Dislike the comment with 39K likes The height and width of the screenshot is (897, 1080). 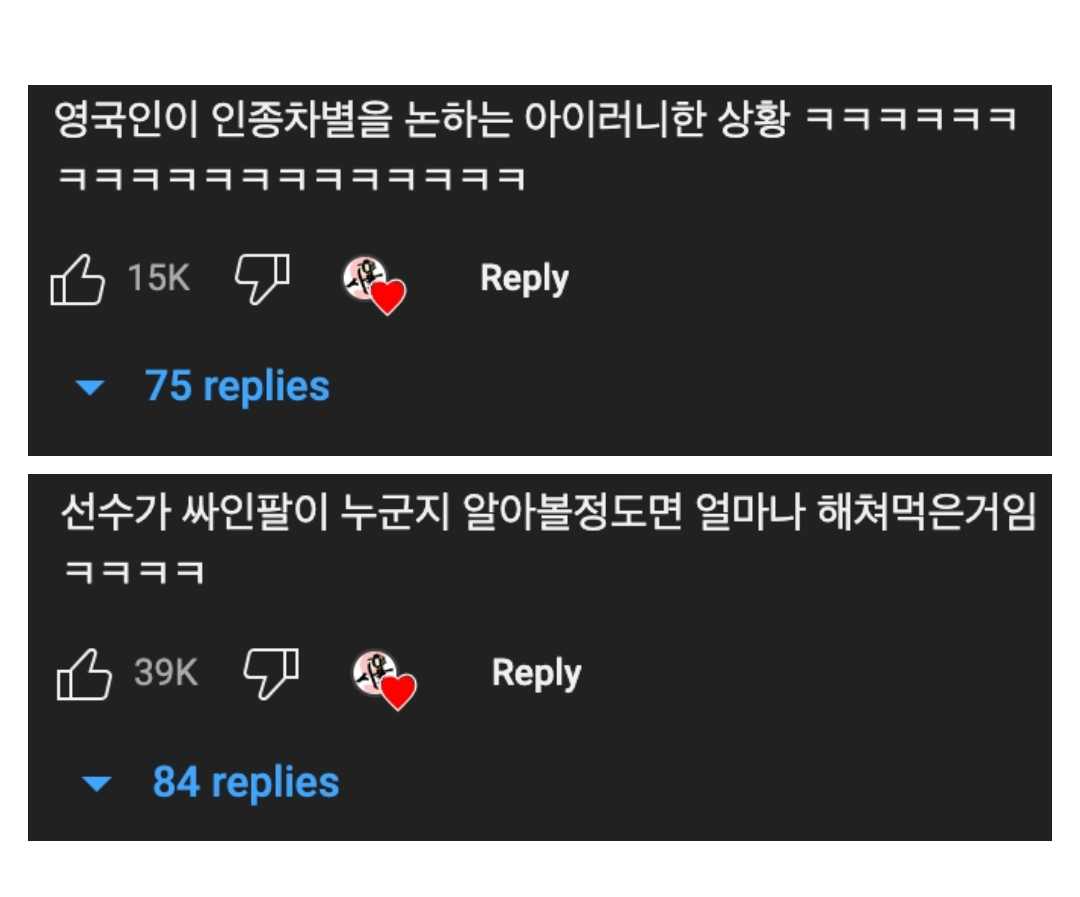tap(272, 673)
